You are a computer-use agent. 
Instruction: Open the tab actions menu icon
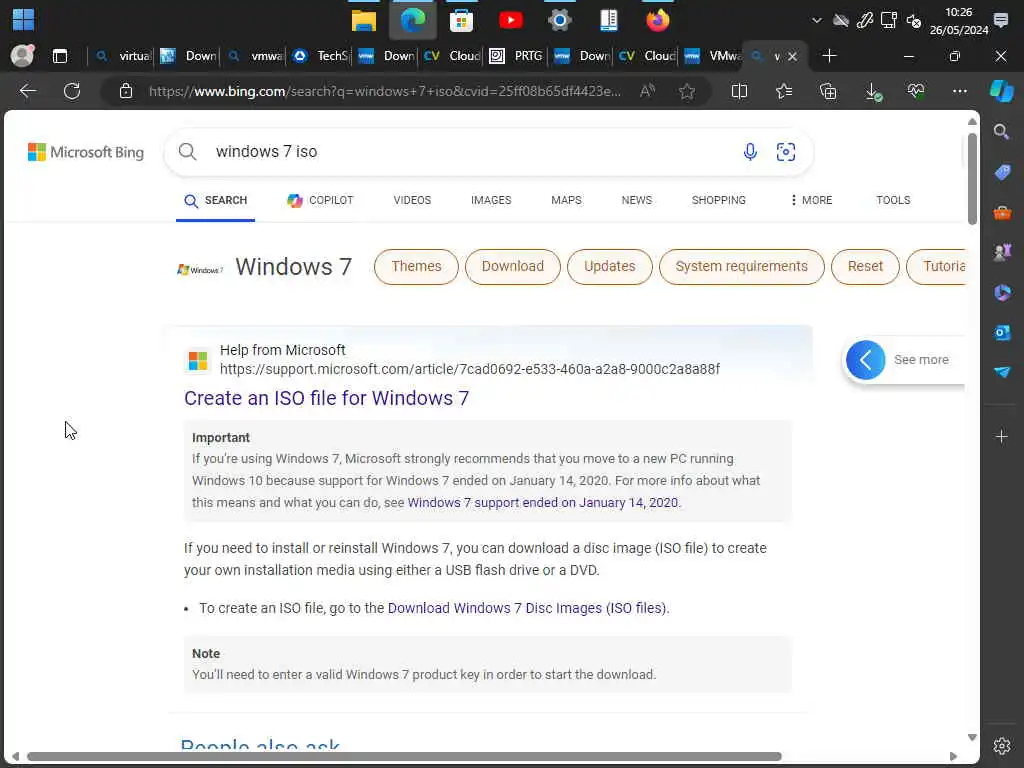(x=60, y=56)
